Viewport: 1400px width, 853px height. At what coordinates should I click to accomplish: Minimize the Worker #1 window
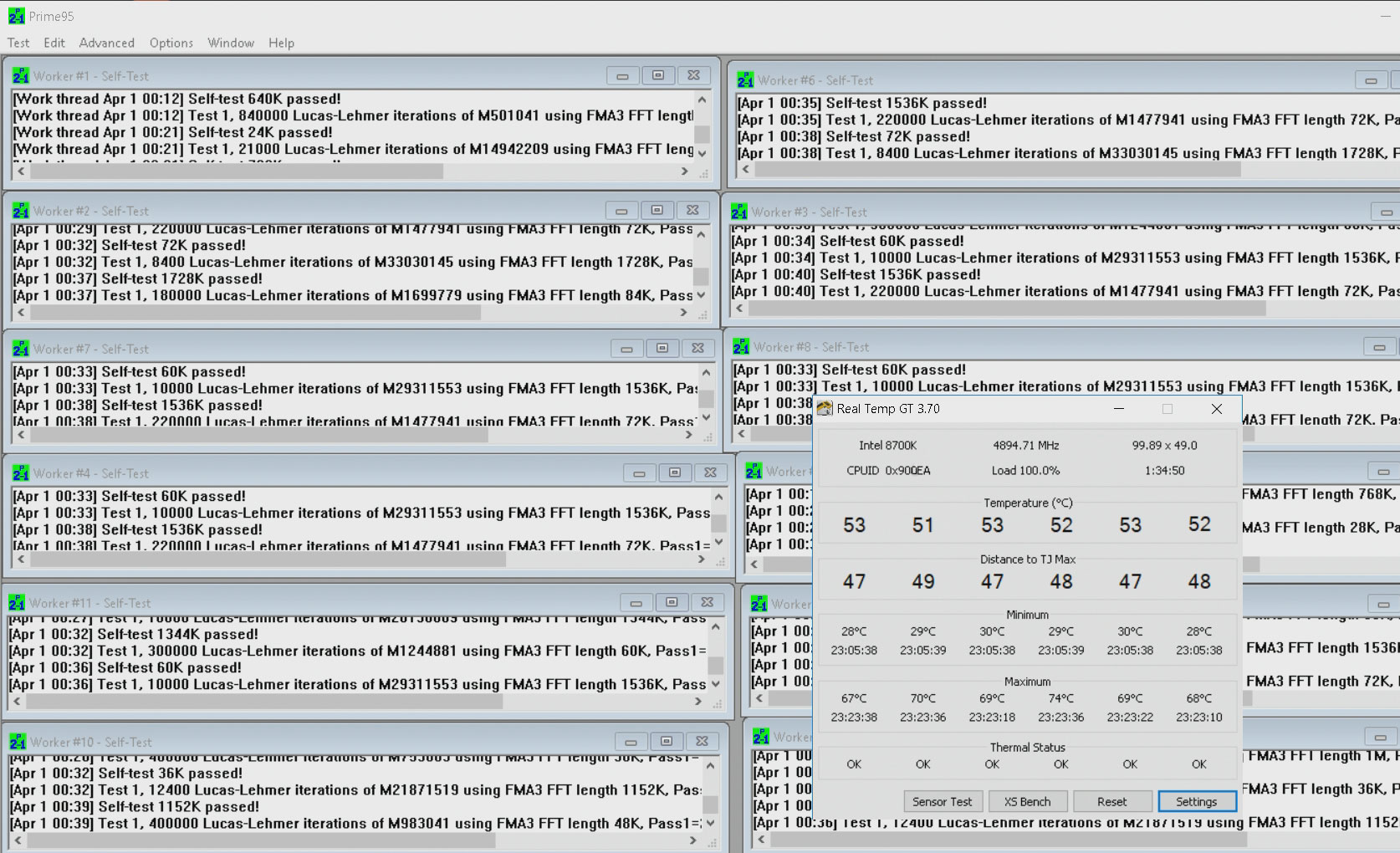coord(622,76)
